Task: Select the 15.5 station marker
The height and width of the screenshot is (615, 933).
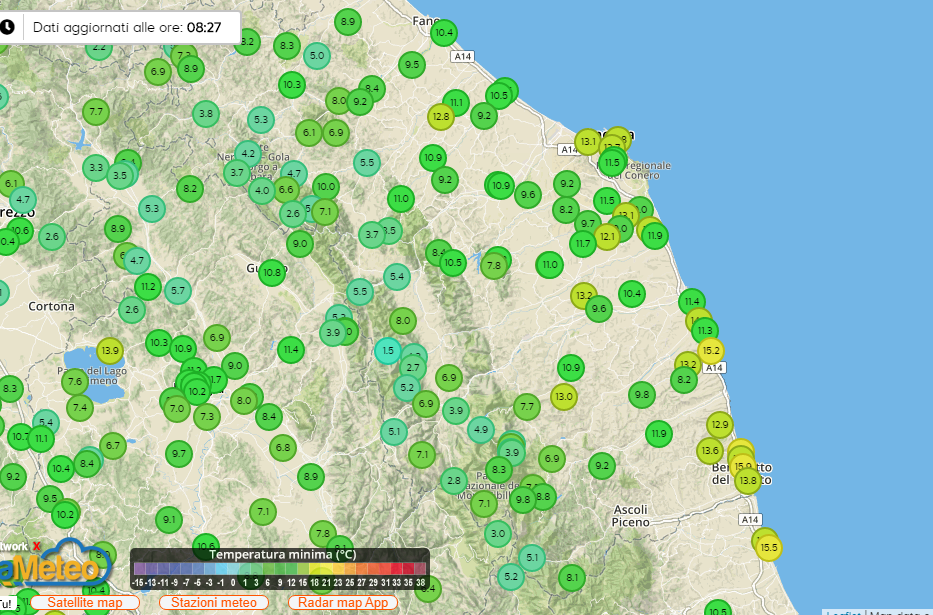Action: pos(768,547)
